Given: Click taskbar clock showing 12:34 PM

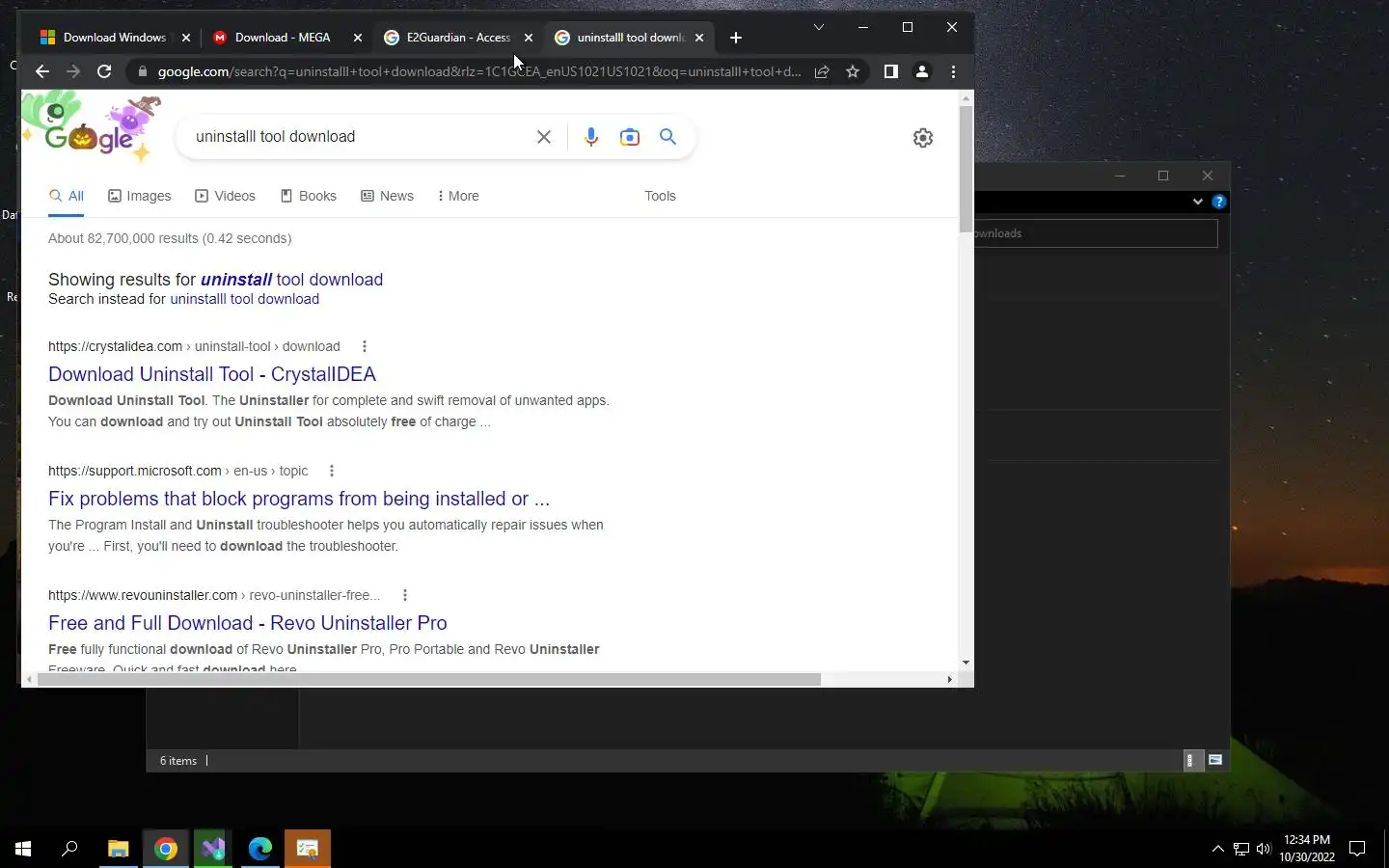Looking at the screenshot, I should tap(1307, 849).
